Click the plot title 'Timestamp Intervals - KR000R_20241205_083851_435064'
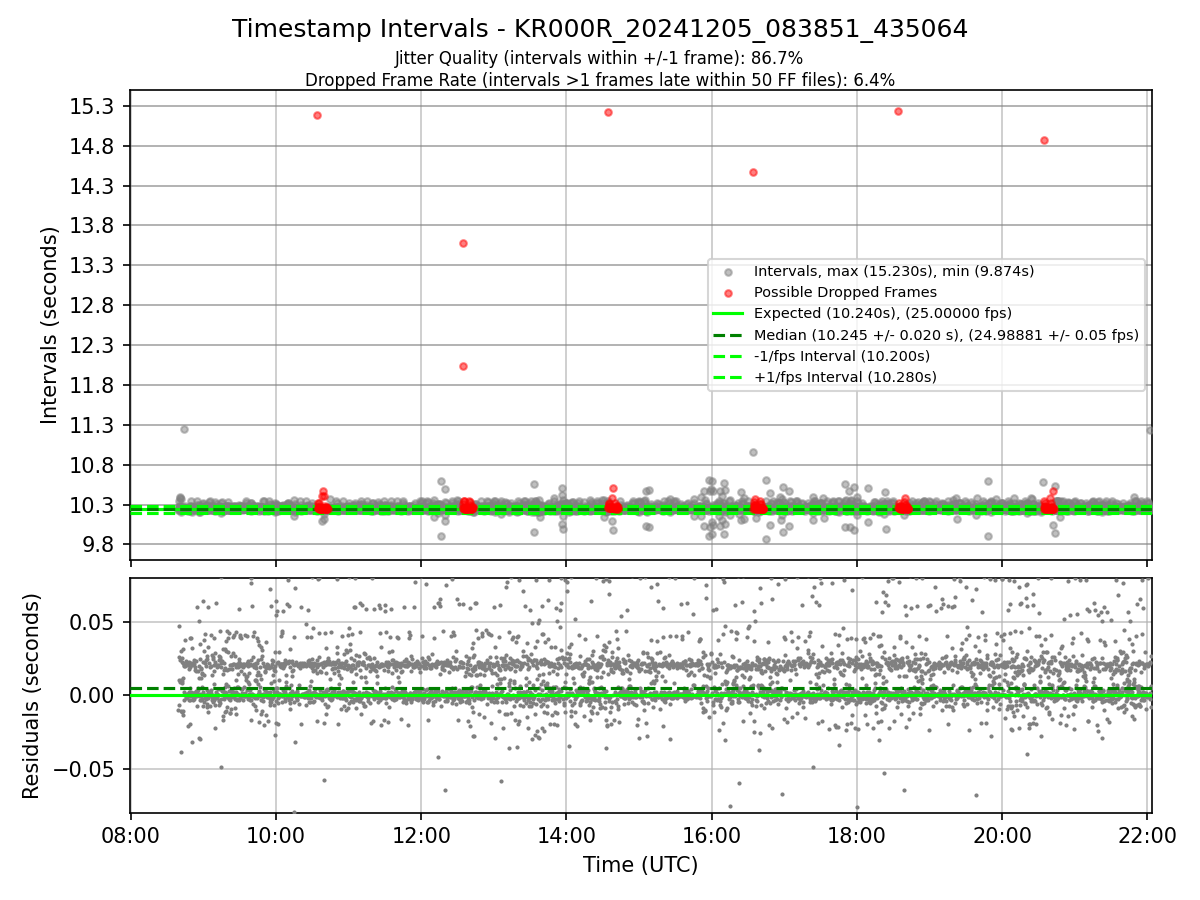This screenshot has width=1200, height=900. pyautogui.click(x=600, y=29)
